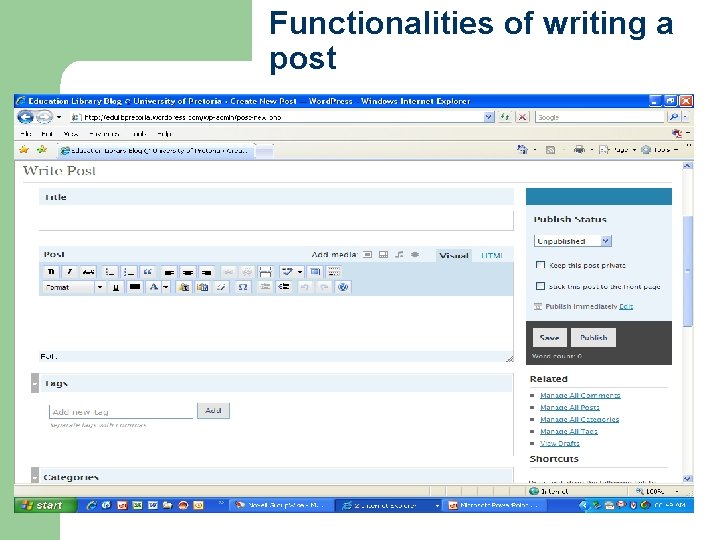The width and height of the screenshot is (720, 540).
Task: Align the post text left
Action: click(169, 272)
